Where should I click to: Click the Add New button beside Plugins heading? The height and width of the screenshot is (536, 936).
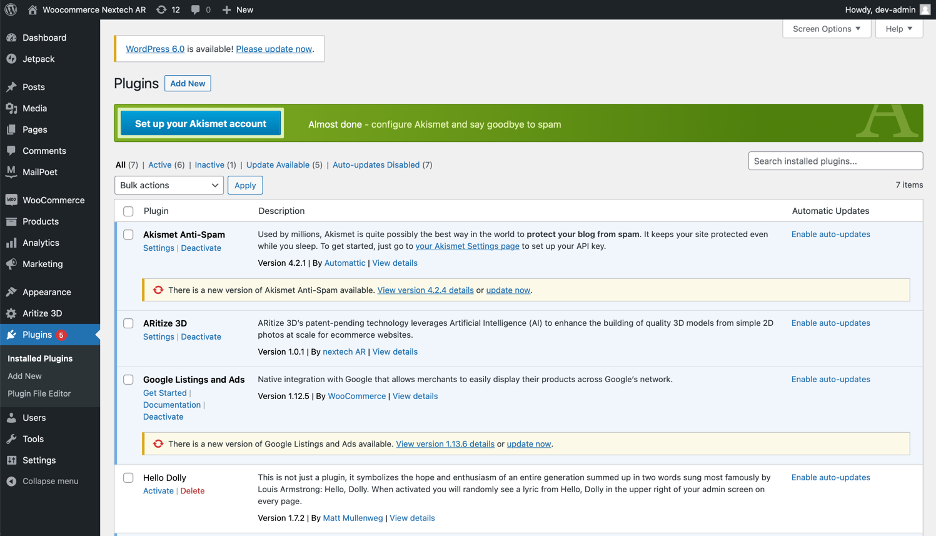(187, 84)
